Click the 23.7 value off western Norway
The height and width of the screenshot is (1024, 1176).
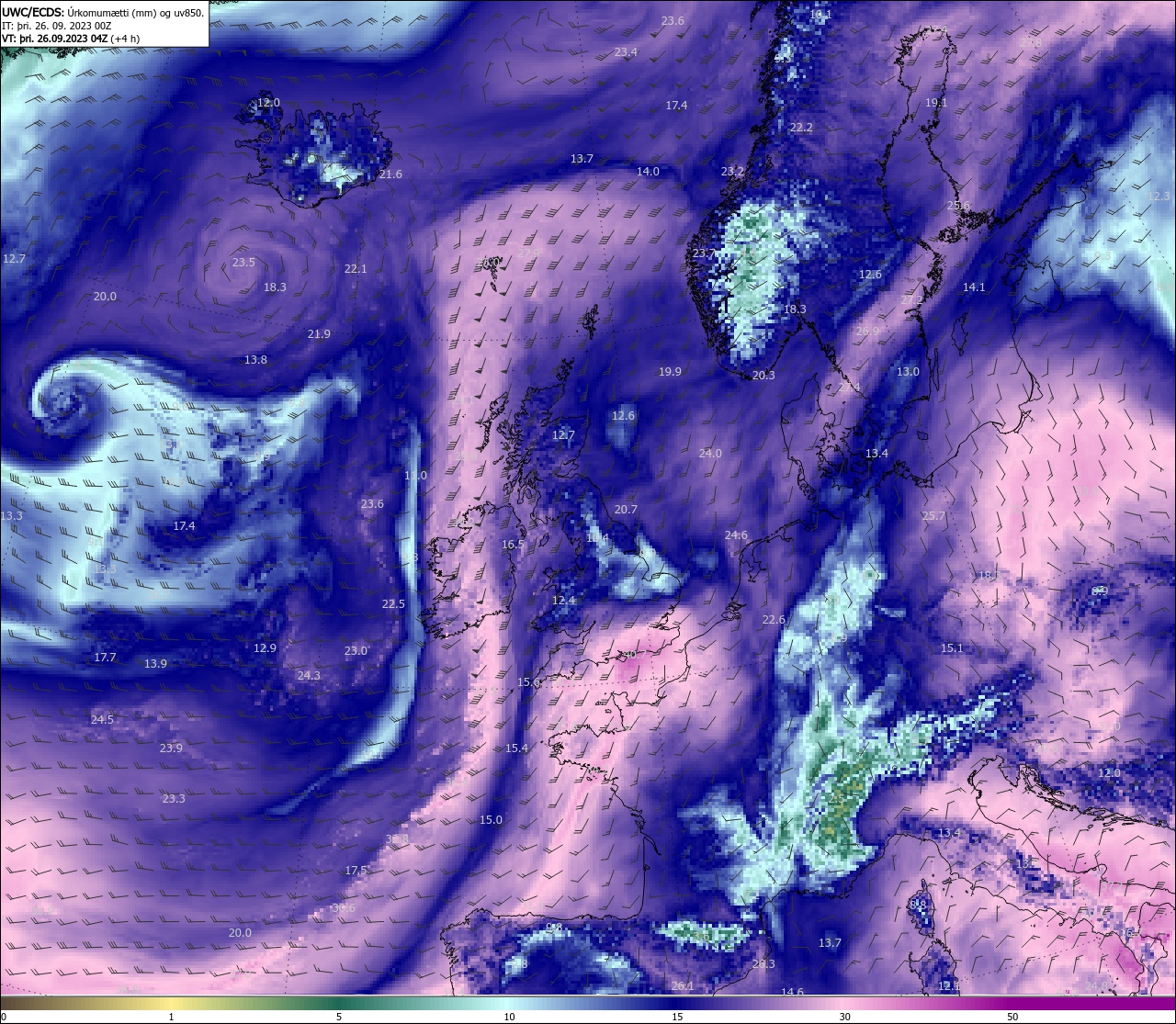704,253
